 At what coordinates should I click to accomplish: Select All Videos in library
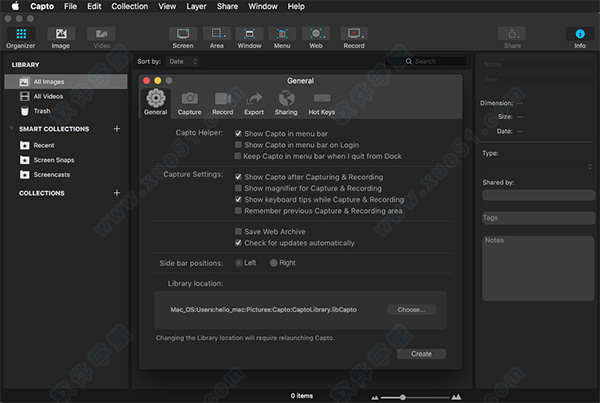[x=66, y=96]
